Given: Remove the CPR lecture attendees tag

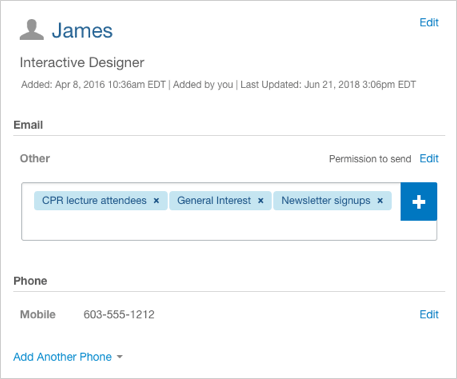Looking at the screenshot, I should click(156, 201).
